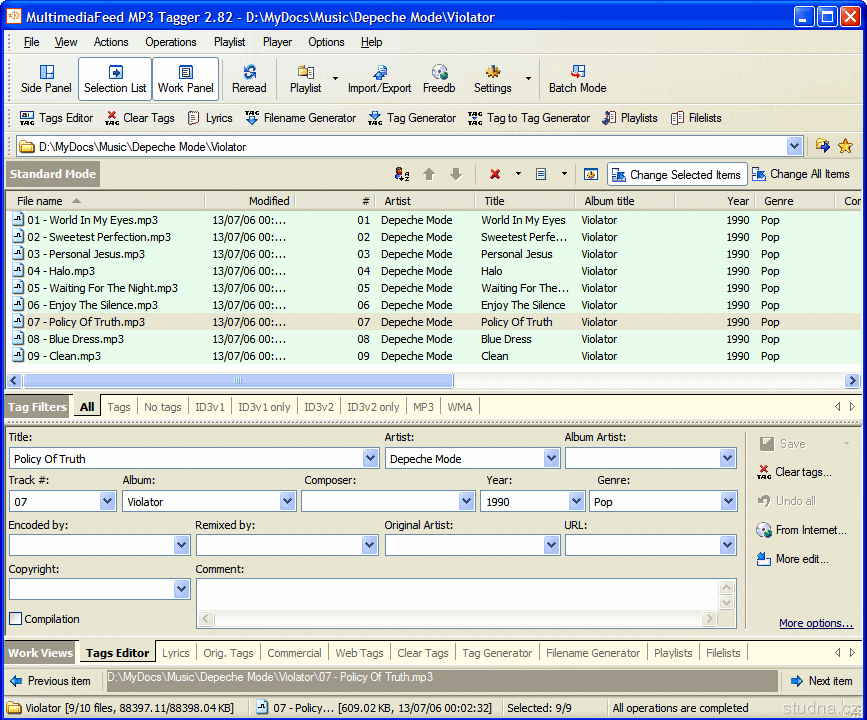The width and height of the screenshot is (867, 720).
Task: Launch Batch Mode from the toolbar
Action: click(x=577, y=79)
